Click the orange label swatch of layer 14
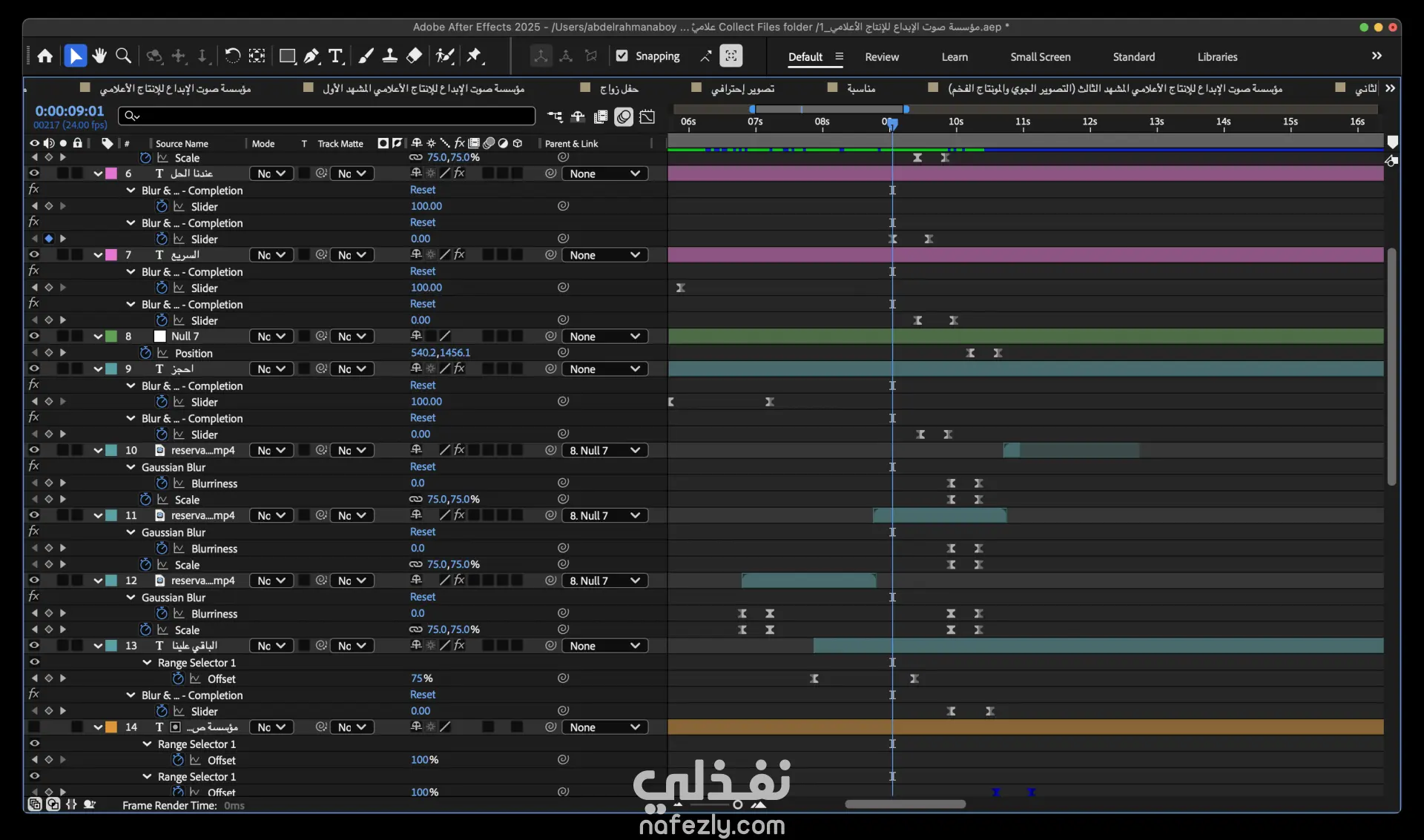Image resolution: width=1424 pixels, height=840 pixels. [111, 728]
